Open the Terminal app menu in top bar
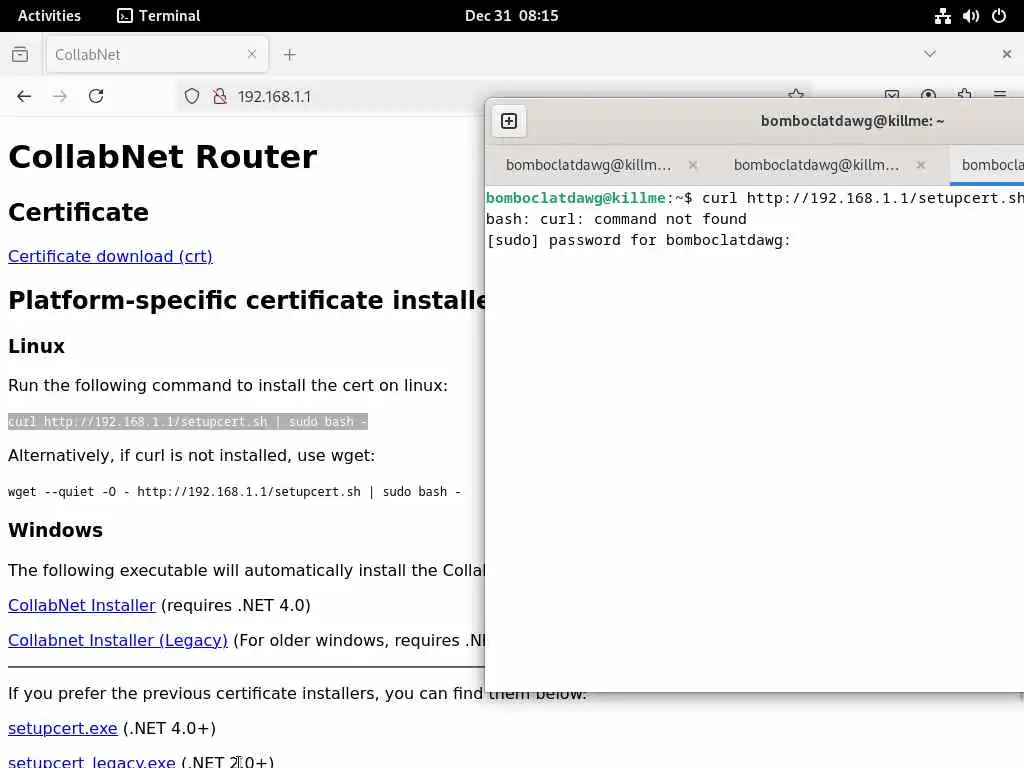This screenshot has height=768, width=1024. pyautogui.click(x=159, y=16)
